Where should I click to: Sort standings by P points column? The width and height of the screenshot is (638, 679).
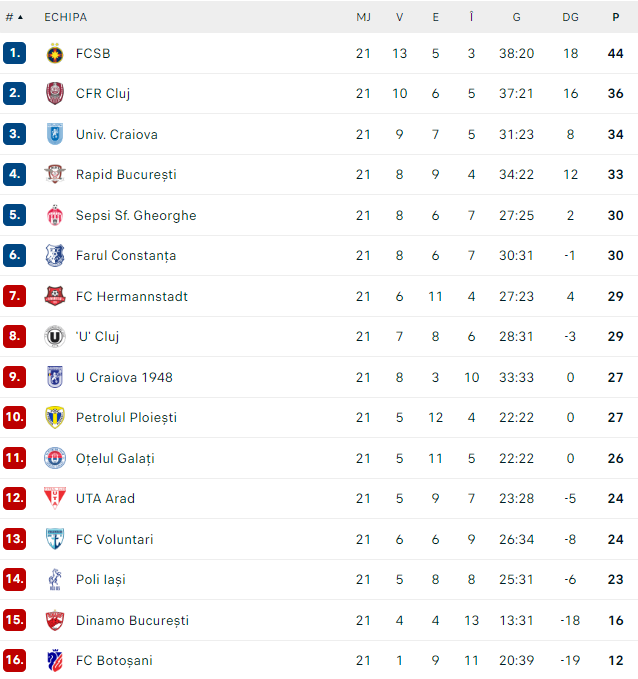point(615,17)
